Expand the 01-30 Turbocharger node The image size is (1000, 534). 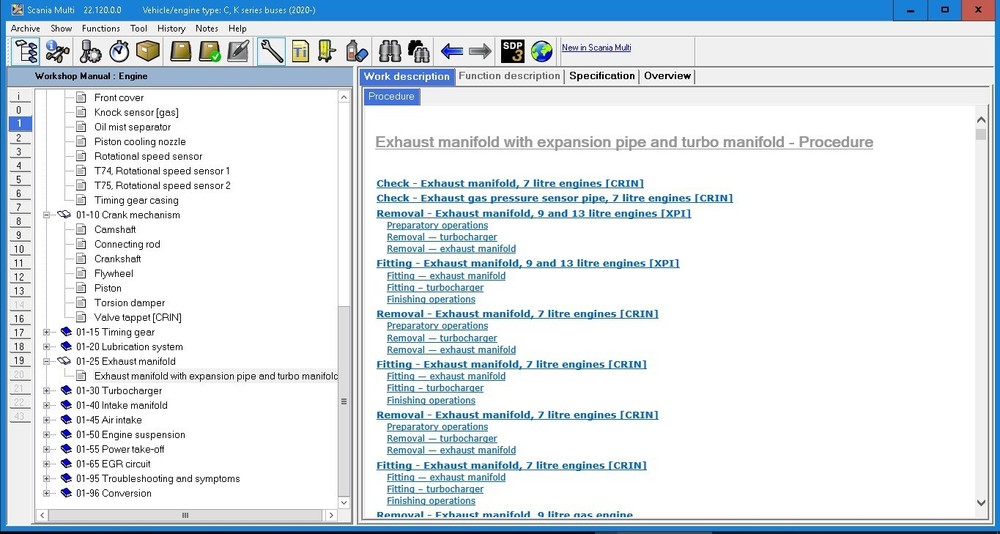(47, 390)
